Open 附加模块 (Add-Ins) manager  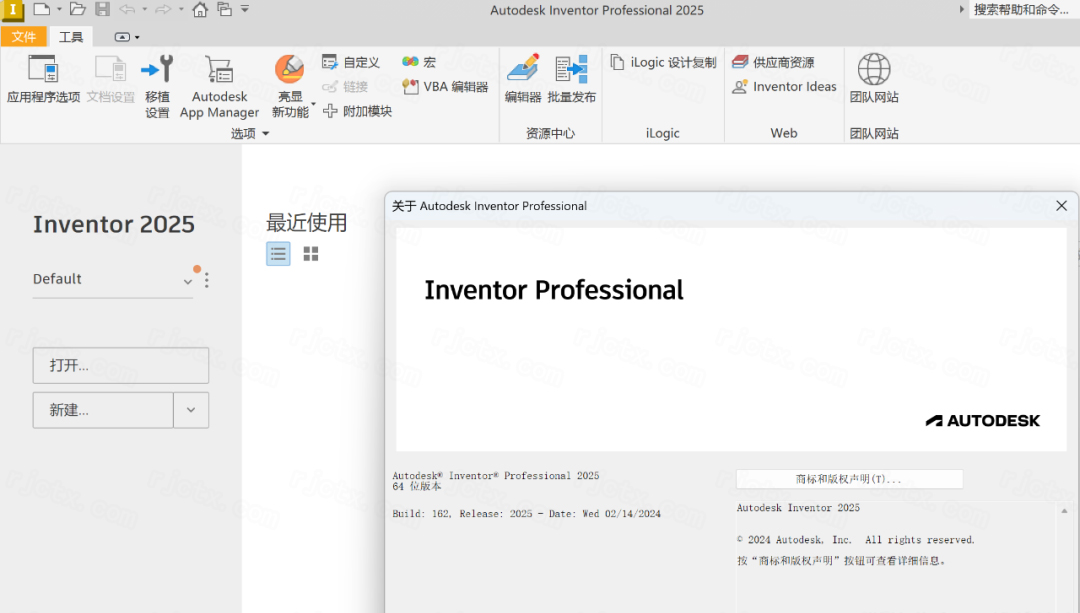click(332, 110)
